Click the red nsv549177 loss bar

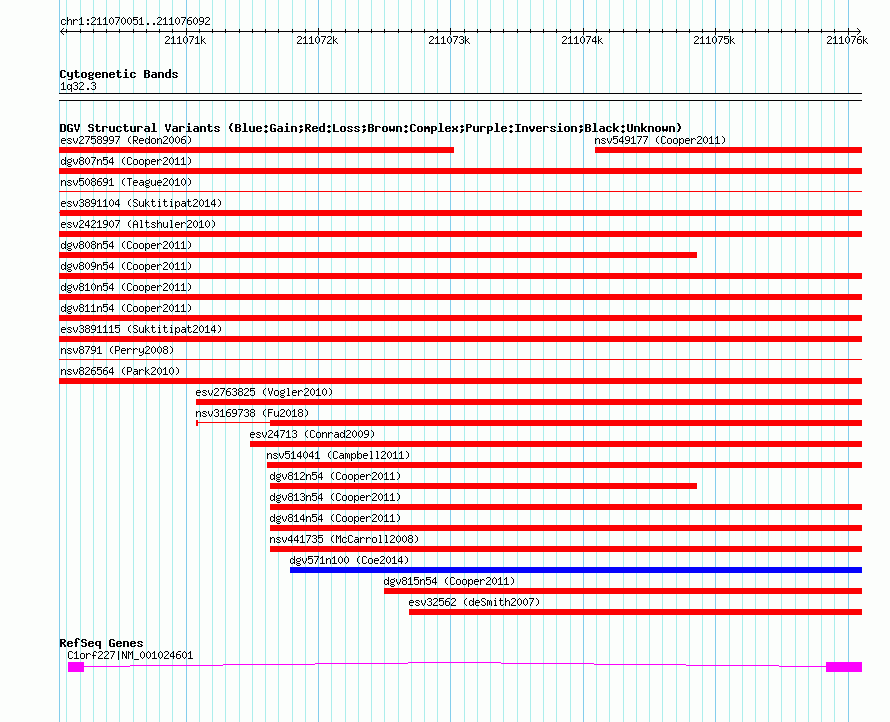click(x=728, y=150)
